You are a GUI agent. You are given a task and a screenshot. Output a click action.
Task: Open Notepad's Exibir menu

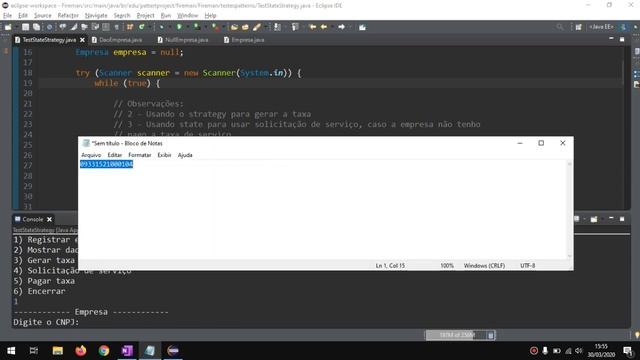coord(164,155)
